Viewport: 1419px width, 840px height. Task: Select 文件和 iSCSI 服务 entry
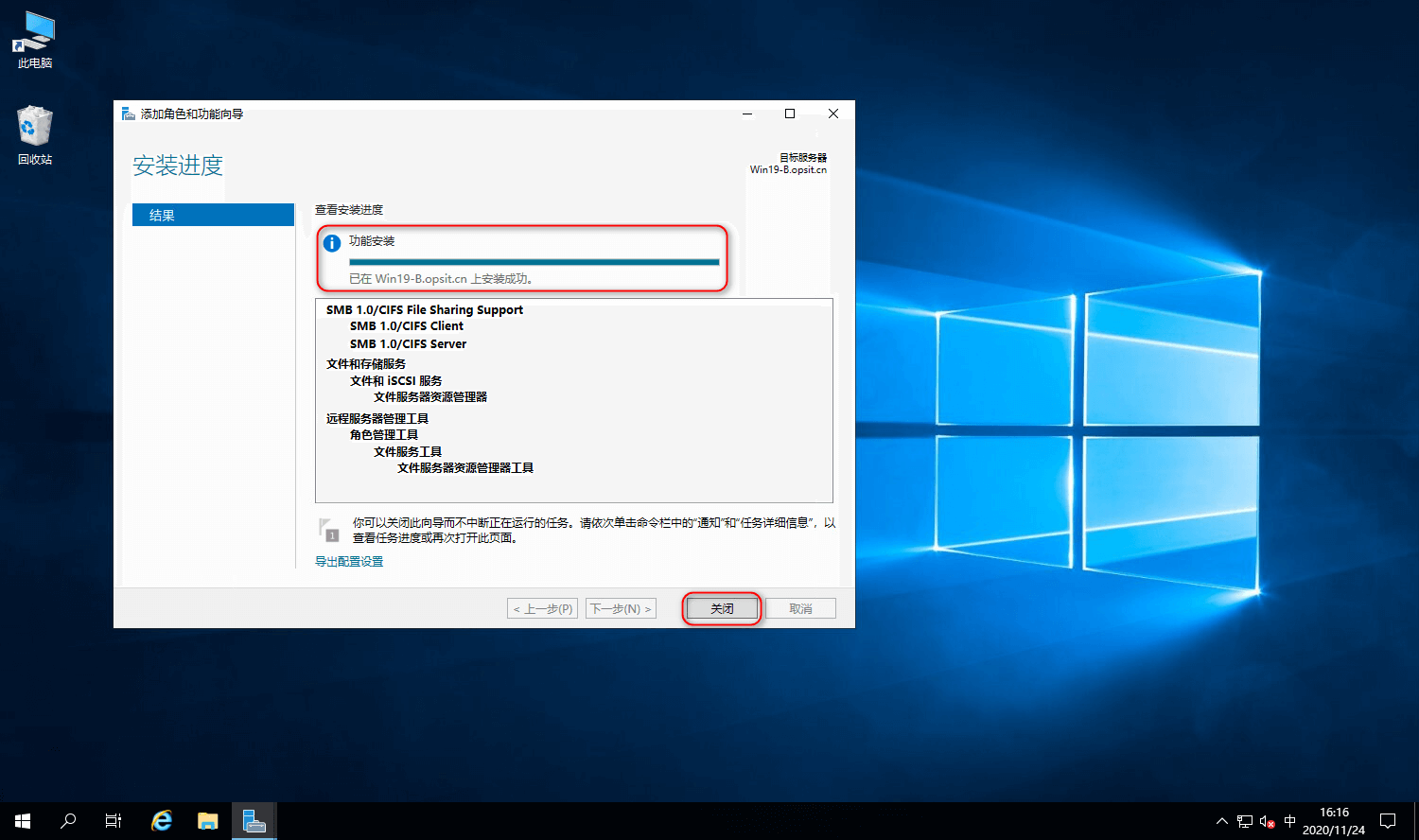tap(395, 380)
